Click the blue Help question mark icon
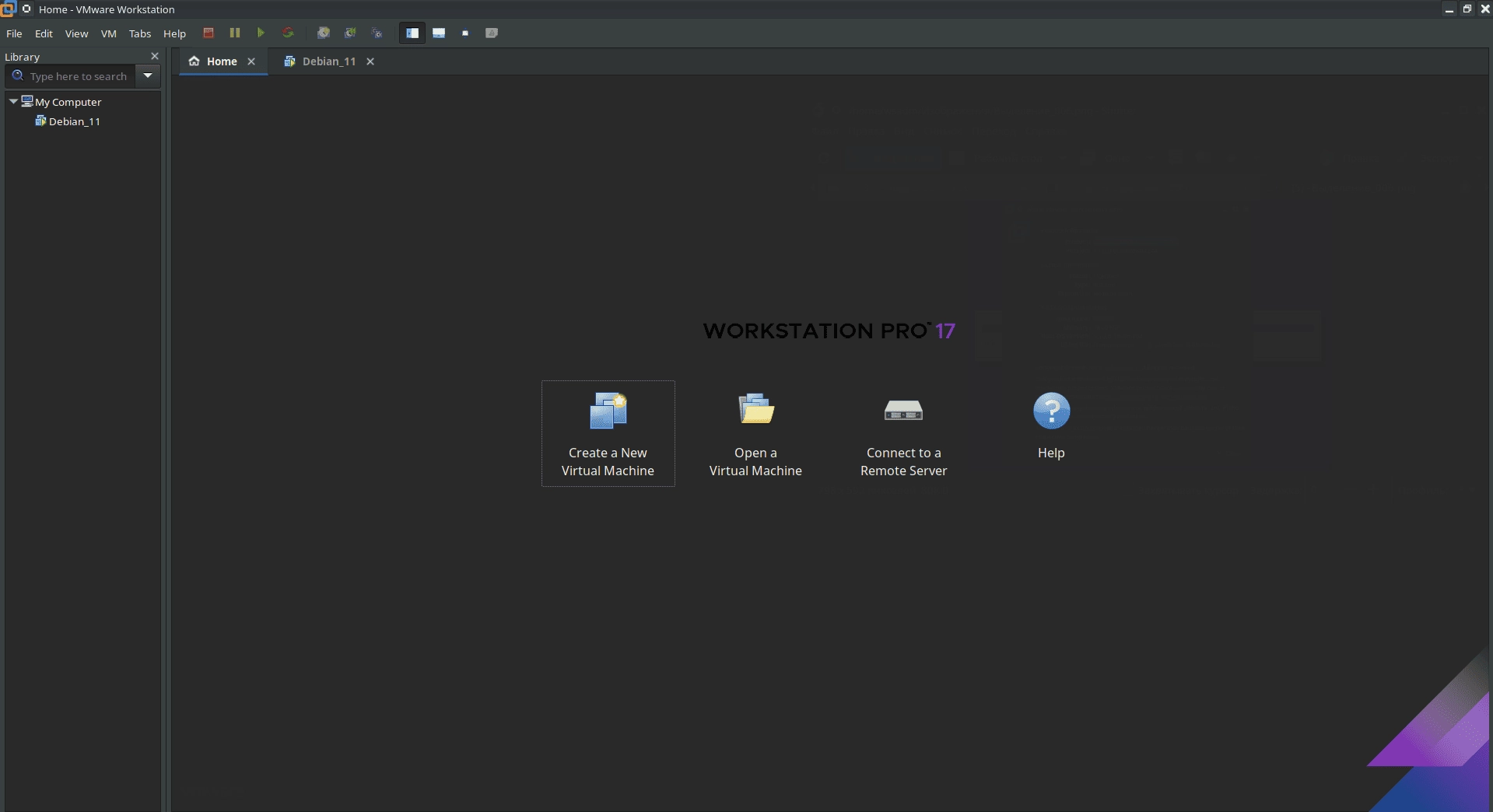1493x812 pixels. (1051, 411)
